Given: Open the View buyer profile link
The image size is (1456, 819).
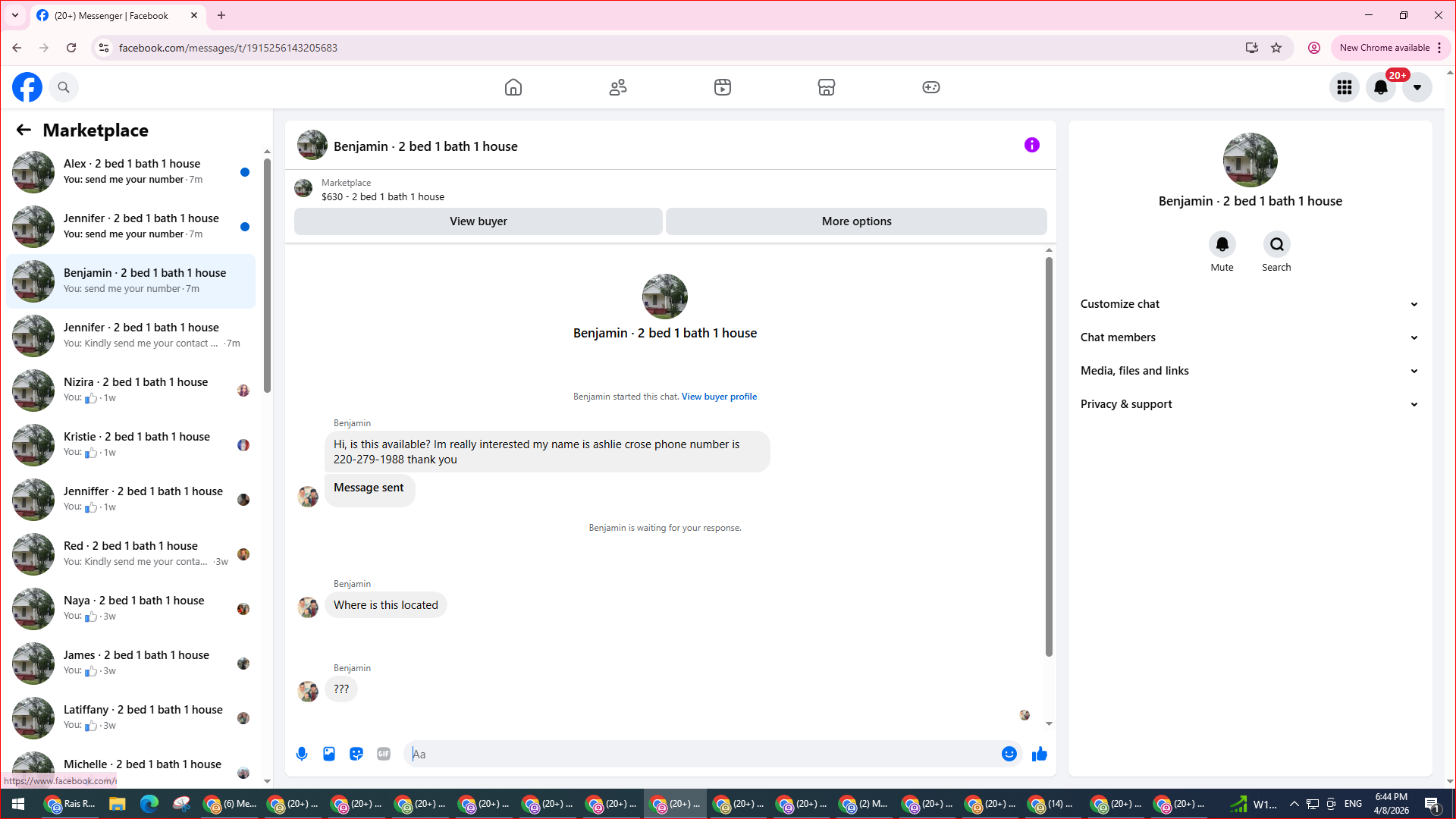Looking at the screenshot, I should [x=719, y=397].
